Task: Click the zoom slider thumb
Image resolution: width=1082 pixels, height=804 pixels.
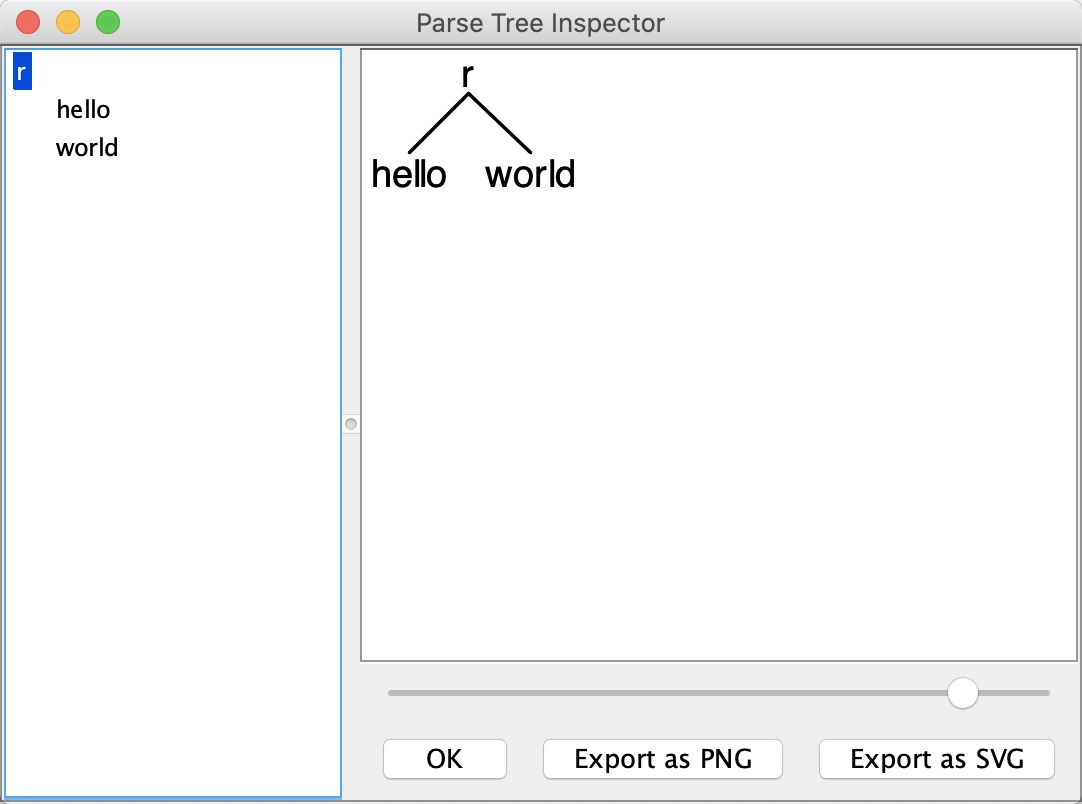Action: [962, 692]
